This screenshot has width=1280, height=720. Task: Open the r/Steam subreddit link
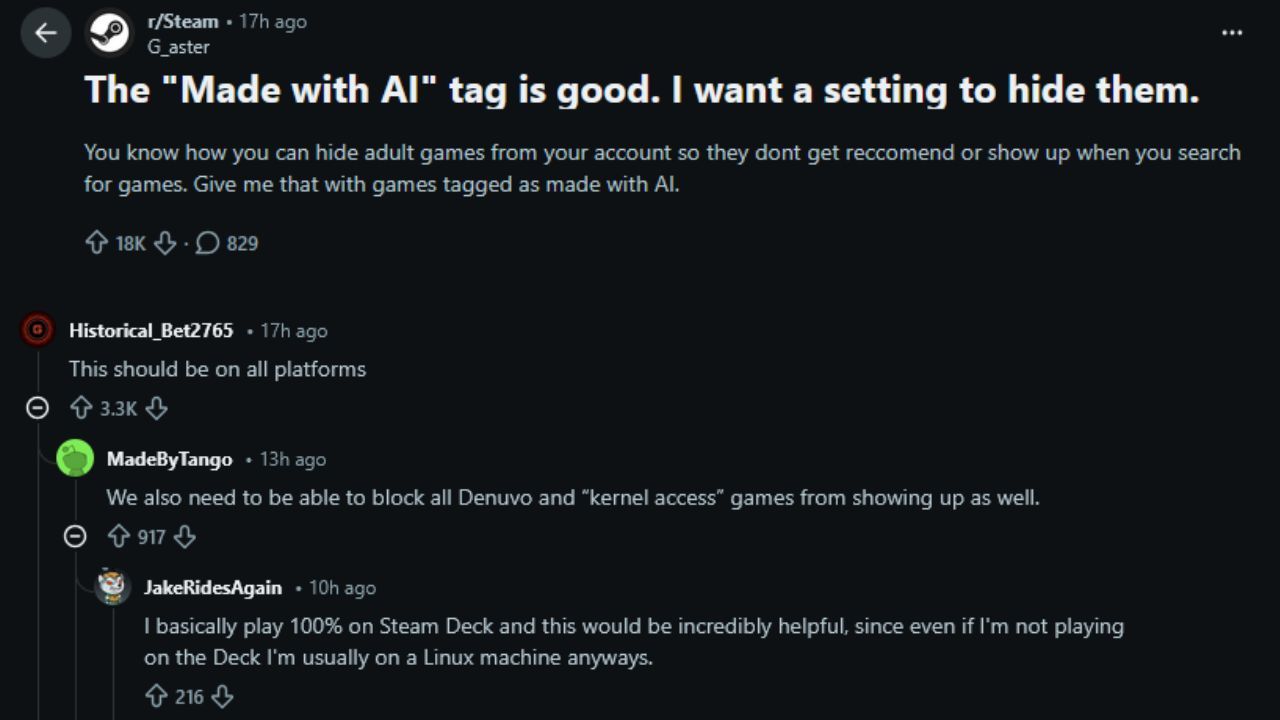click(x=182, y=21)
